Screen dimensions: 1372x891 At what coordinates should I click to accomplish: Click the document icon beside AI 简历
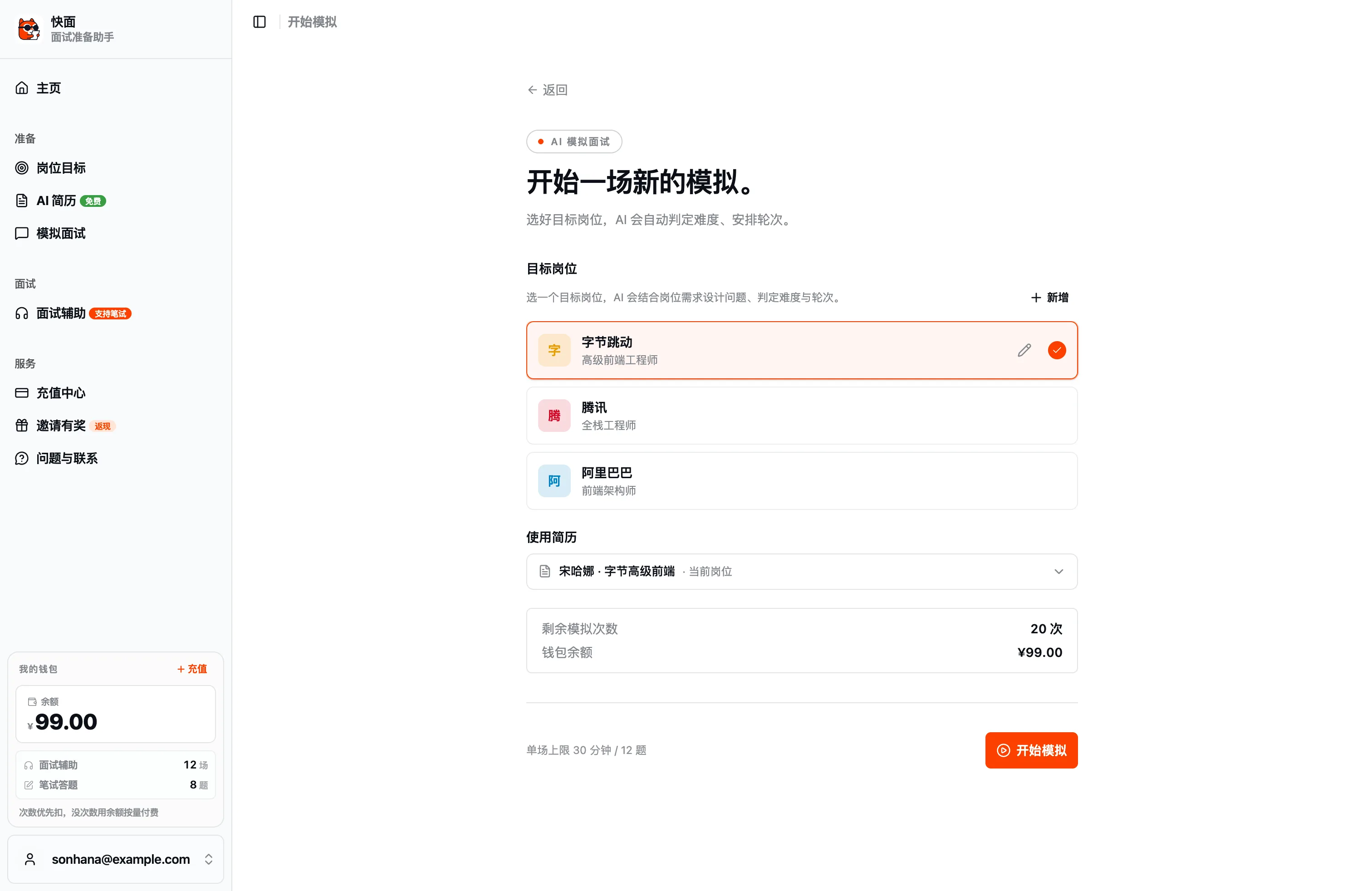coord(22,201)
